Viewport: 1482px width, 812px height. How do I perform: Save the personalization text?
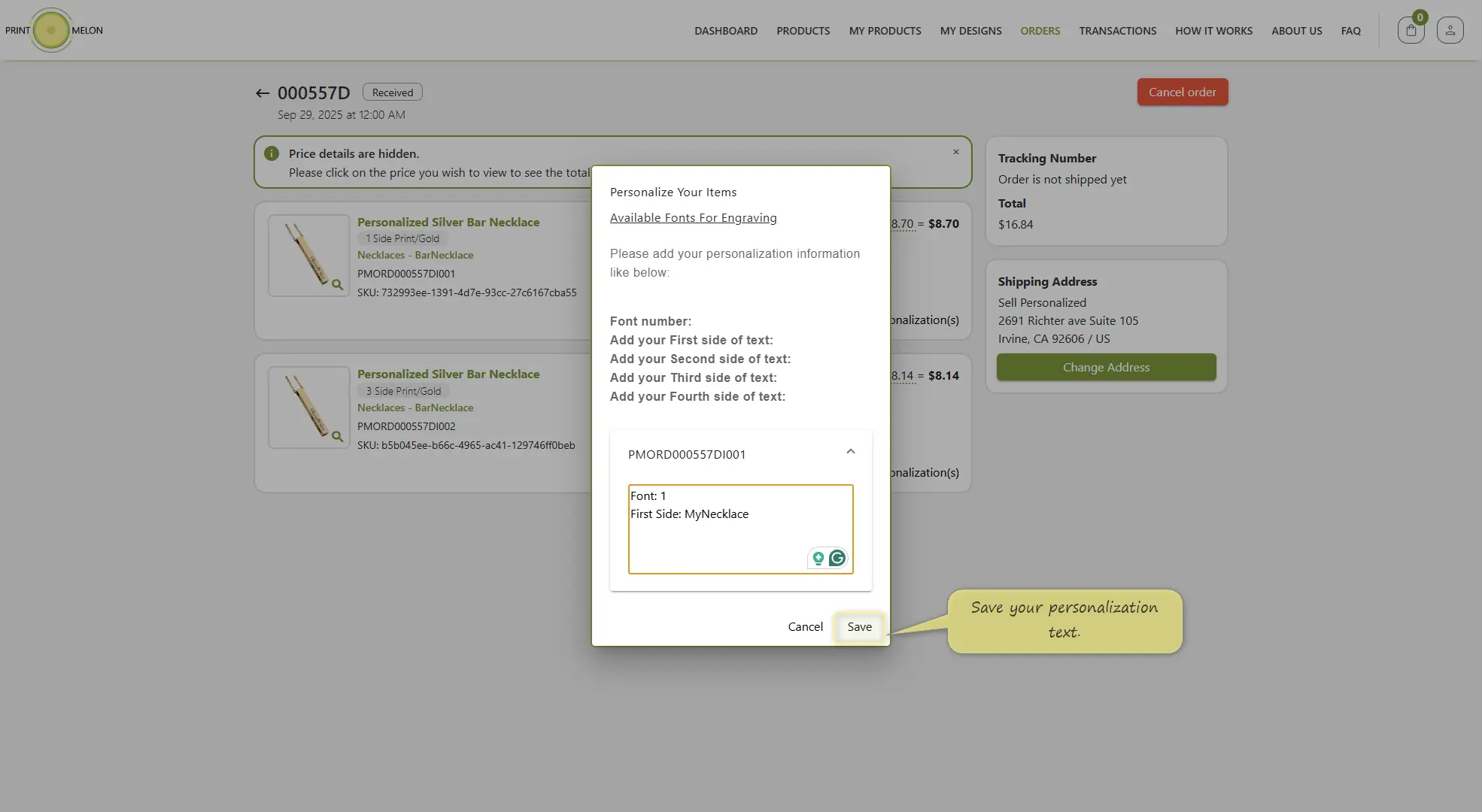[x=859, y=627]
